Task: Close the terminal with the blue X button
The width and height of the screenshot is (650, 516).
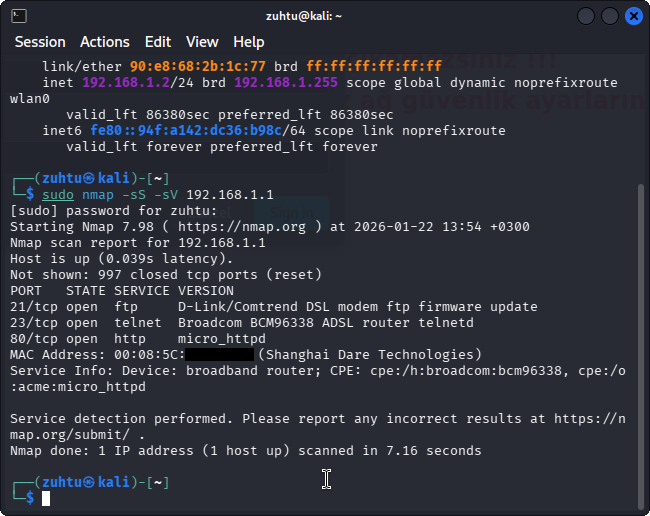Action: coord(634,16)
